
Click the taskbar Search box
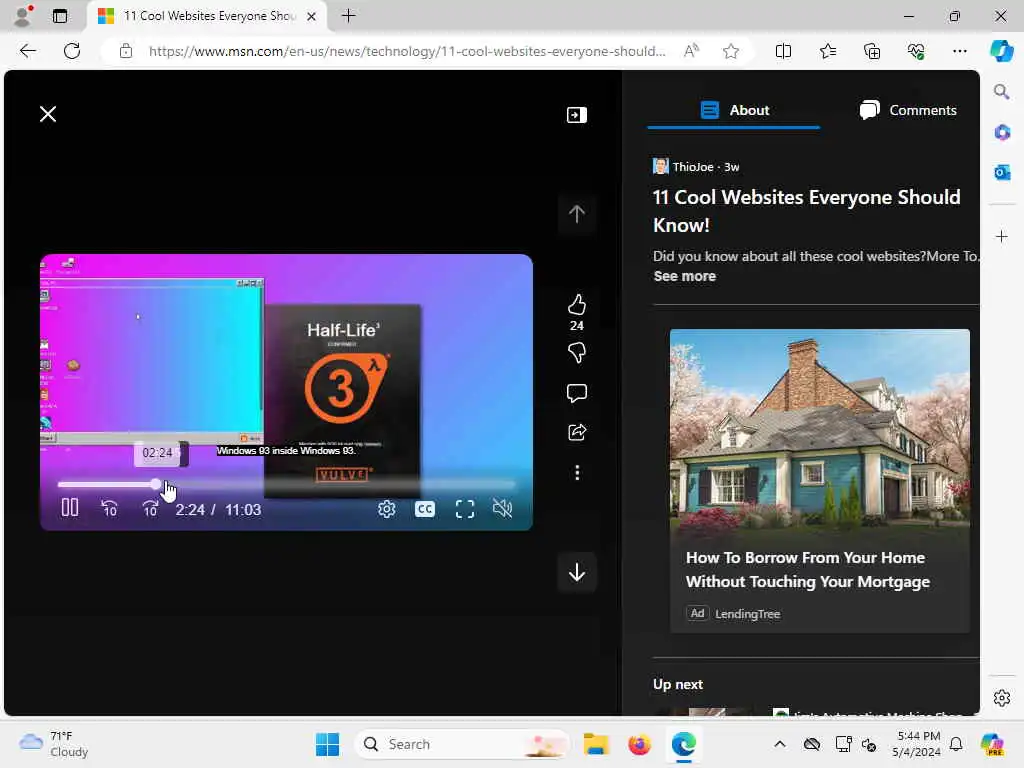[462, 744]
